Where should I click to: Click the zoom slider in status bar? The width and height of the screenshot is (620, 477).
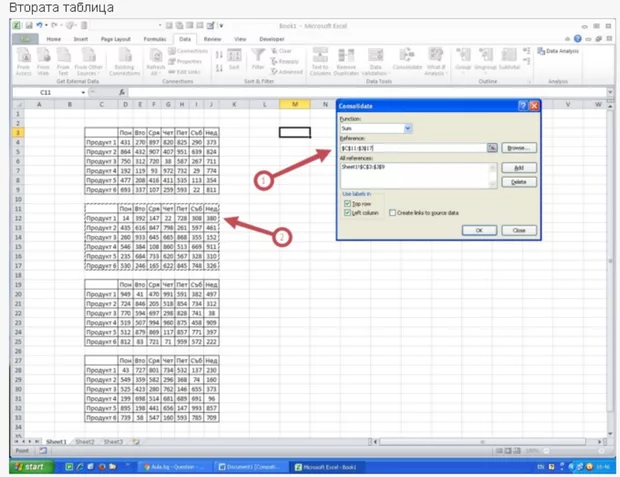pyautogui.click(x=573, y=451)
